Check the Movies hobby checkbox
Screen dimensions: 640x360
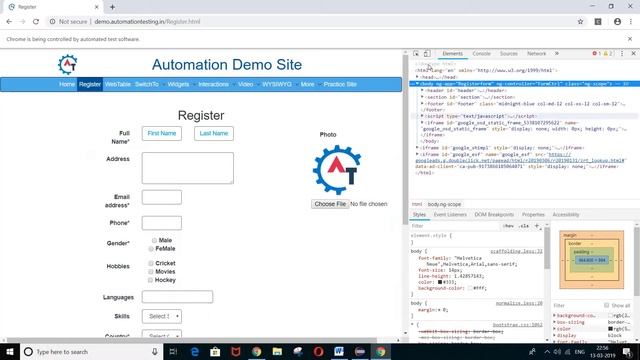[151, 271]
